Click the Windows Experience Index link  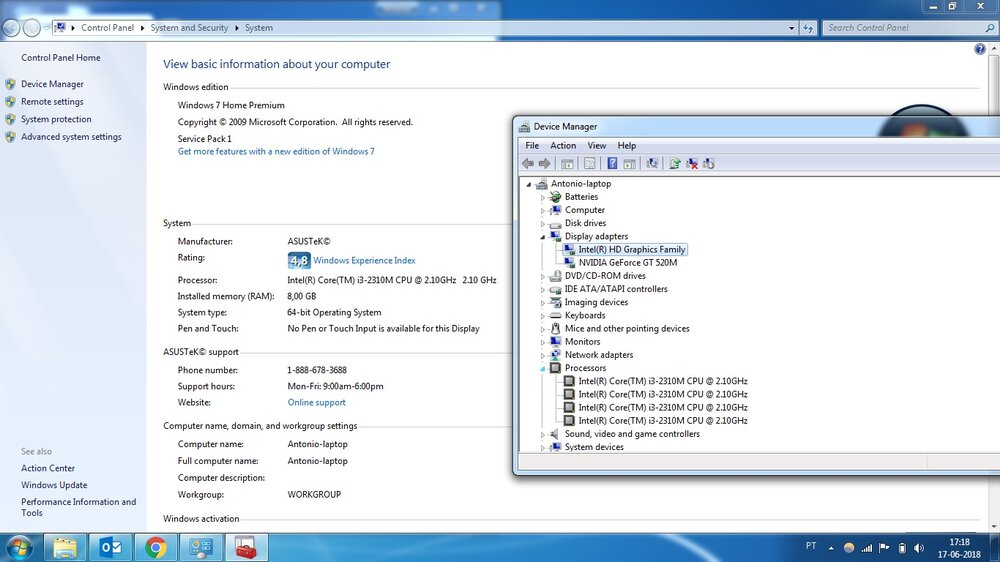tap(364, 261)
